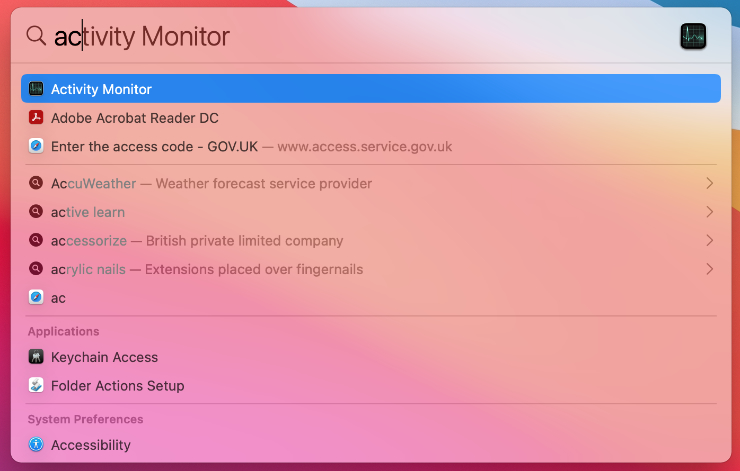Click the Keychain Access app icon
The height and width of the screenshot is (471, 740).
(x=36, y=357)
